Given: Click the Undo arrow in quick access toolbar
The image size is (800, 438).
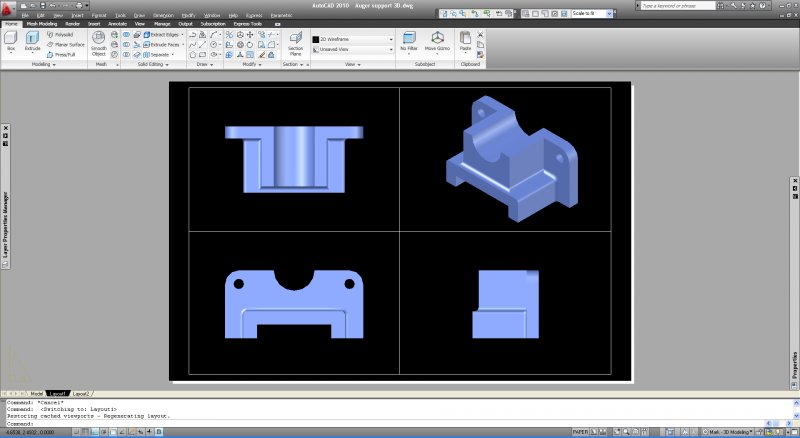Looking at the screenshot, I should click(52, 6).
